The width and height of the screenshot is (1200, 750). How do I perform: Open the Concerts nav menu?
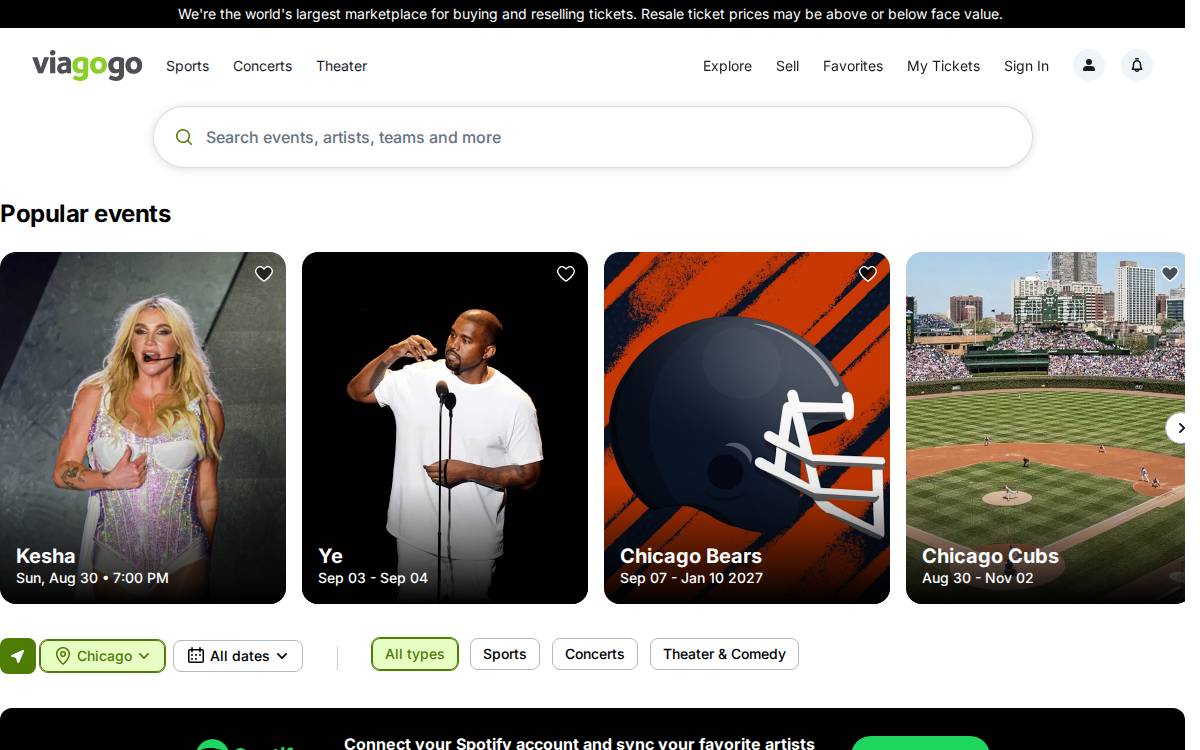pyautogui.click(x=263, y=66)
